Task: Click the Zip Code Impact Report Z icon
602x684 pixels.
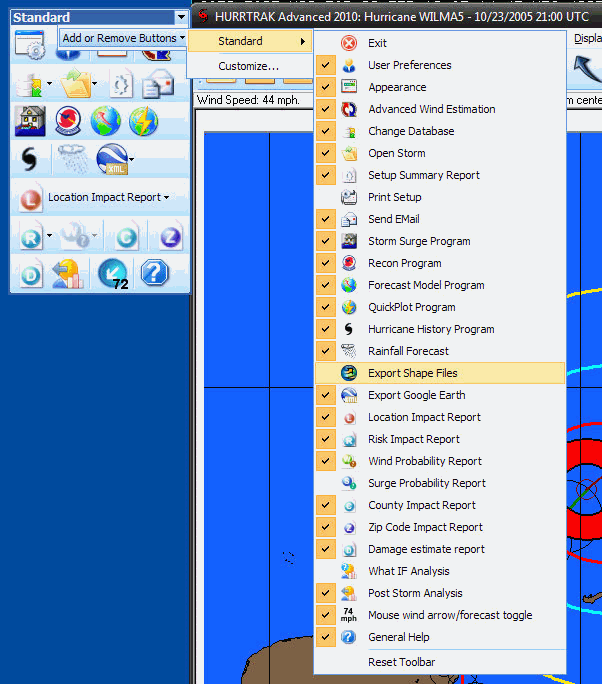Action: point(164,236)
